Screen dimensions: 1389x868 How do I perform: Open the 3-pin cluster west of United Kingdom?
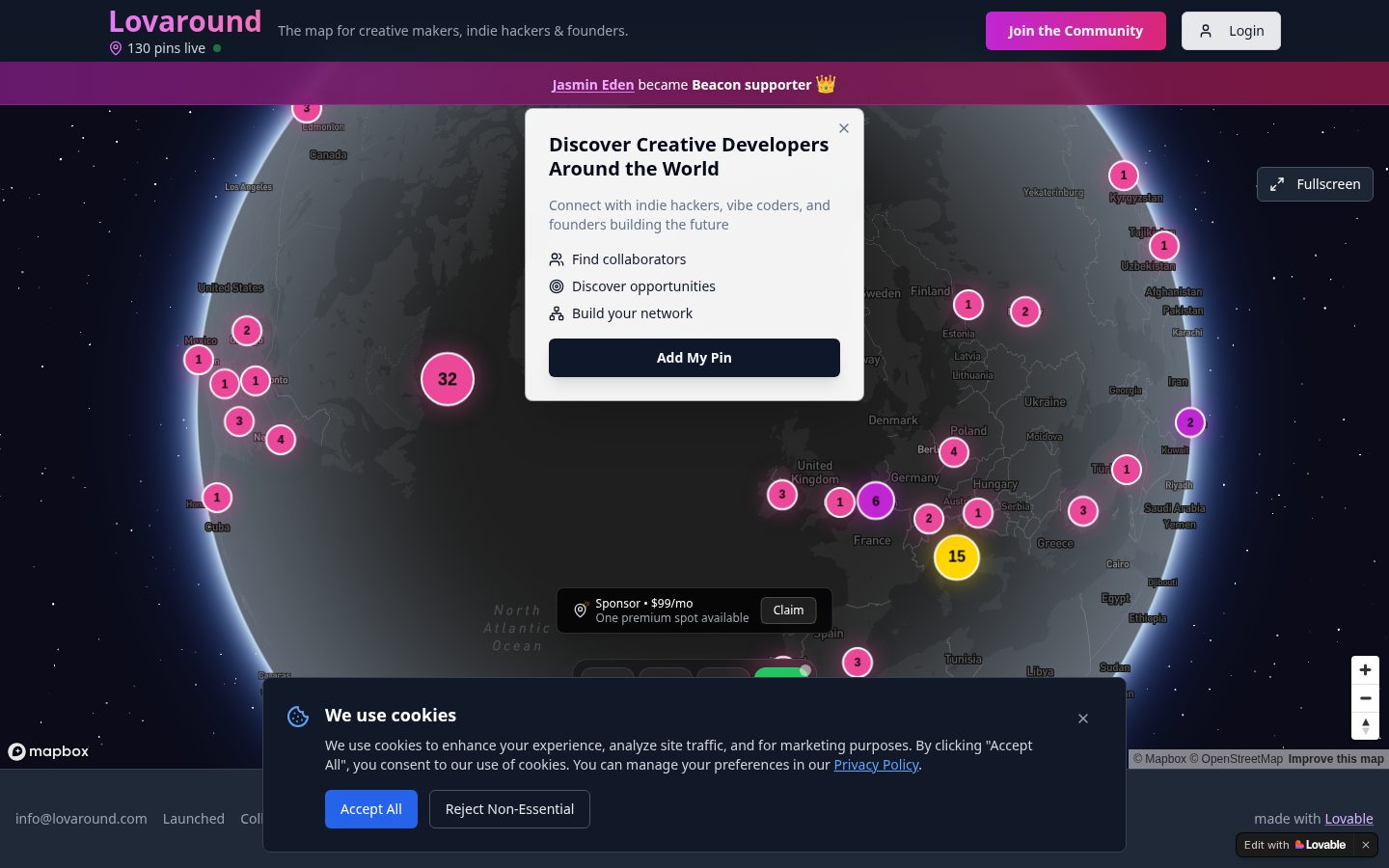click(782, 495)
